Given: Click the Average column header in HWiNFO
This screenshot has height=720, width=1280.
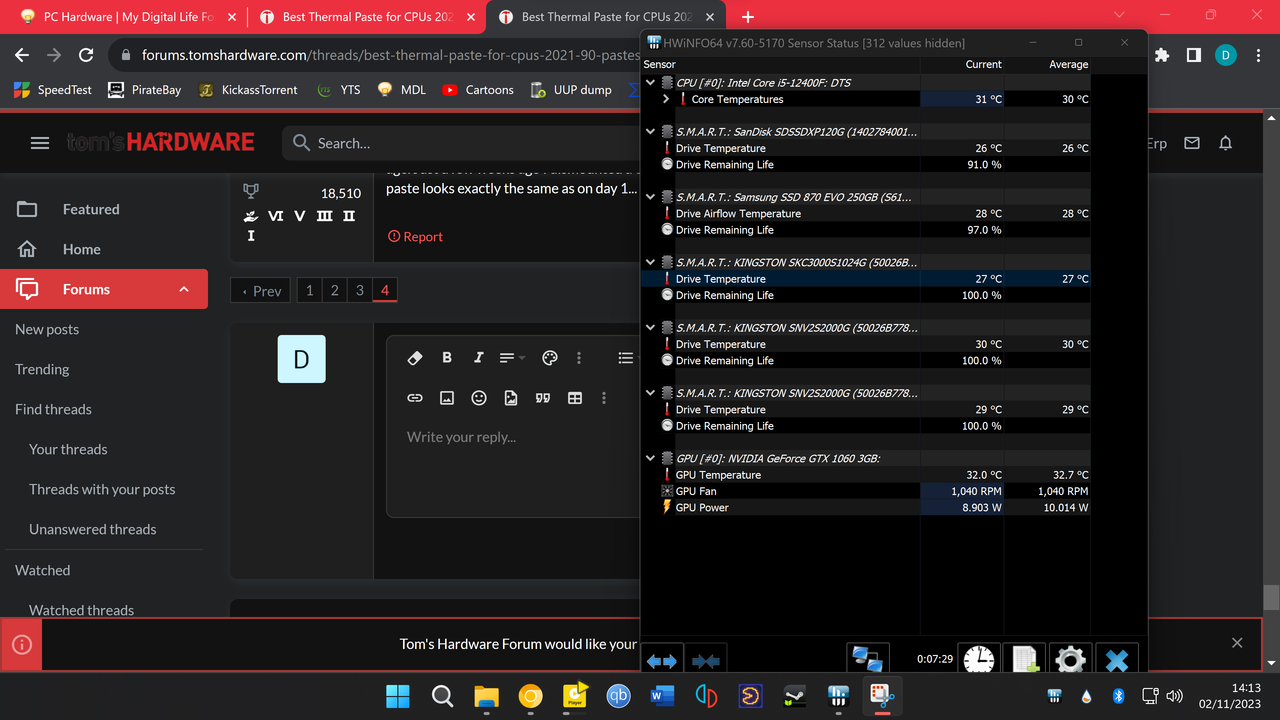Looking at the screenshot, I should coord(1068,64).
